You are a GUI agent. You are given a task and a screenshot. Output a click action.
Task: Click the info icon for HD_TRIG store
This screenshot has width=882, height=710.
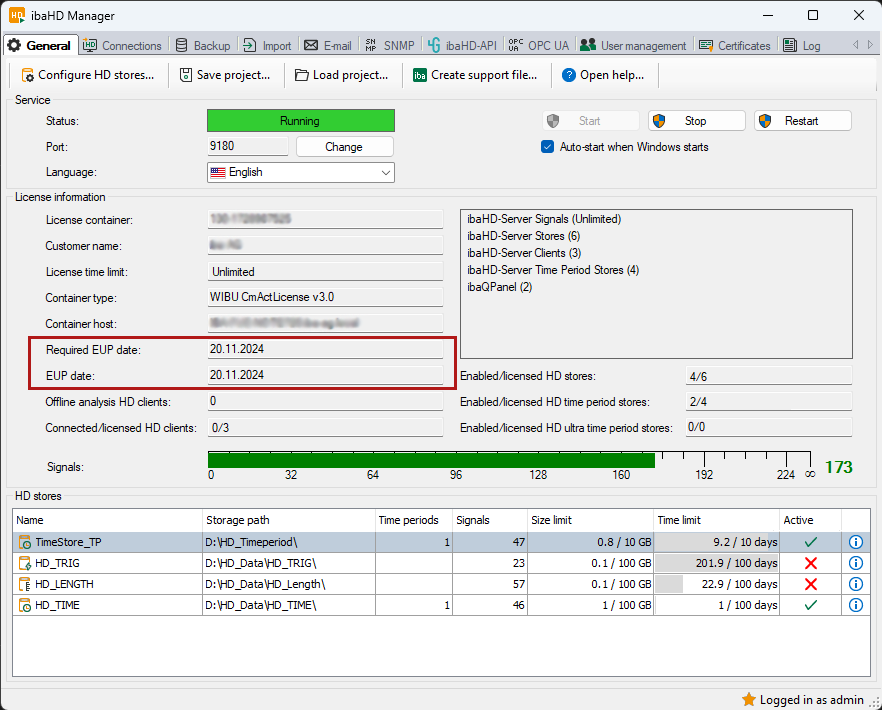point(855,563)
